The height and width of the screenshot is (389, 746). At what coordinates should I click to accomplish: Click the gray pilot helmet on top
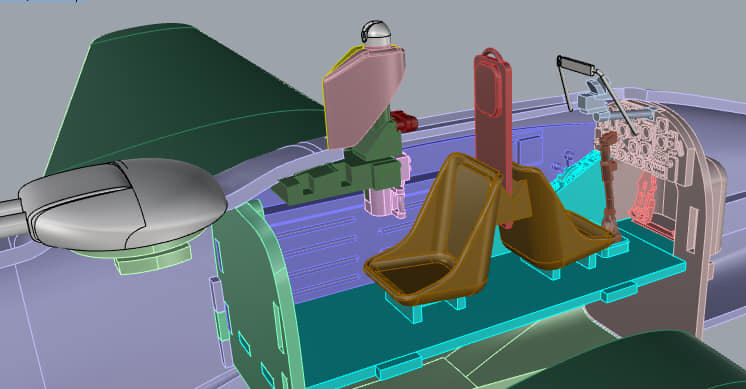point(376,33)
